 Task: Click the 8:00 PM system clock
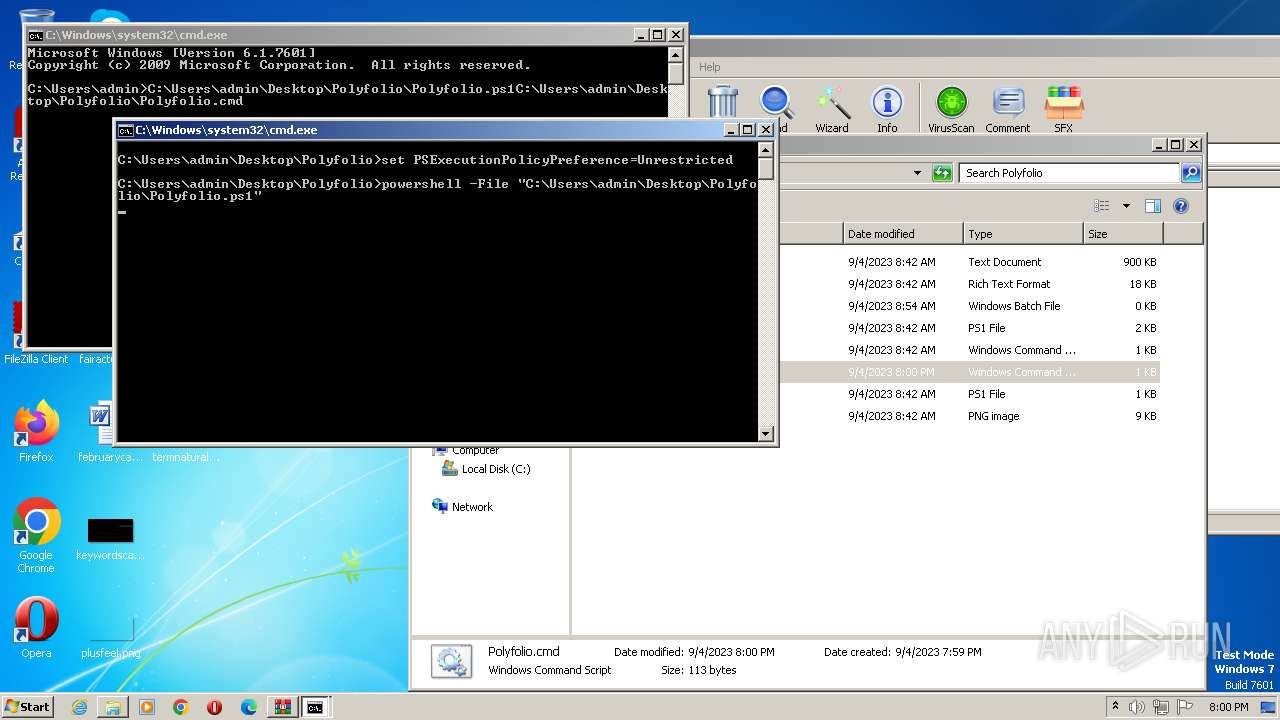pos(1229,707)
